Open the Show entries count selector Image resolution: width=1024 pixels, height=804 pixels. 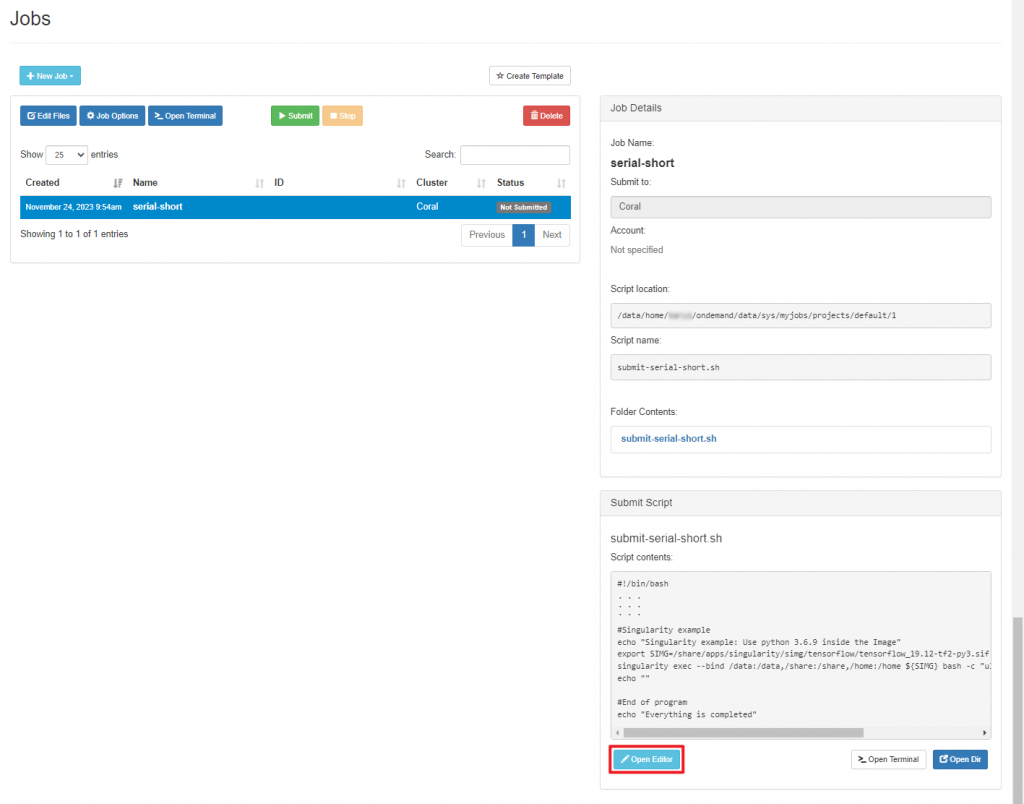[x=66, y=155]
